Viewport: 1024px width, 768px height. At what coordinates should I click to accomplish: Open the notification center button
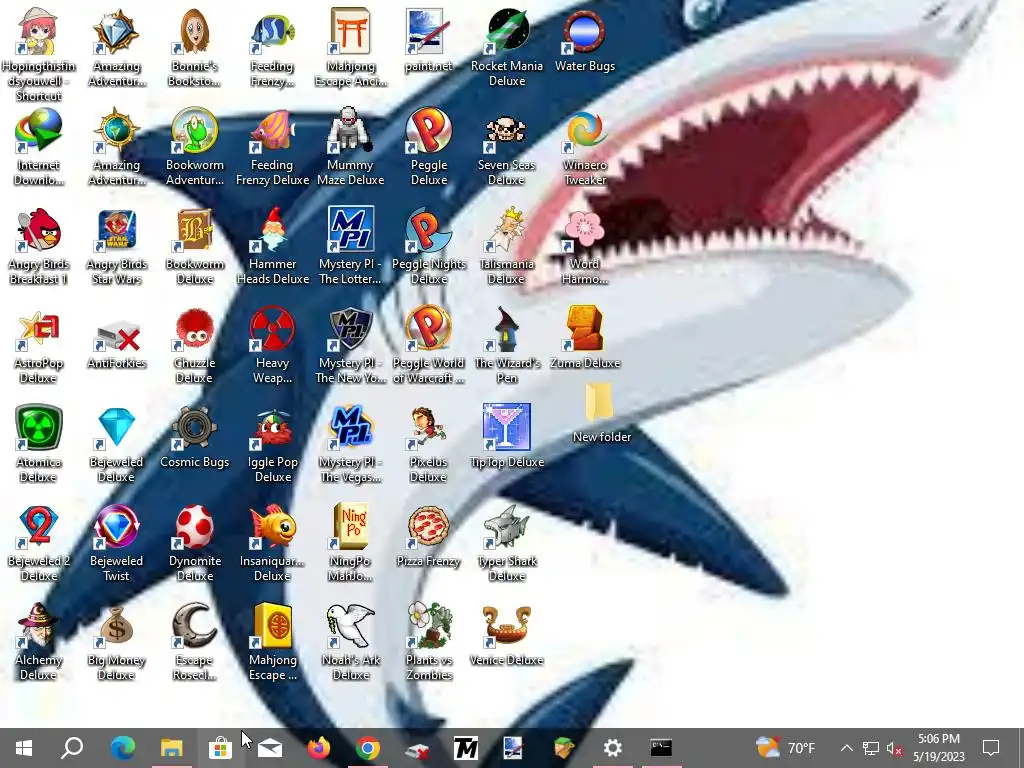tap(991, 748)
